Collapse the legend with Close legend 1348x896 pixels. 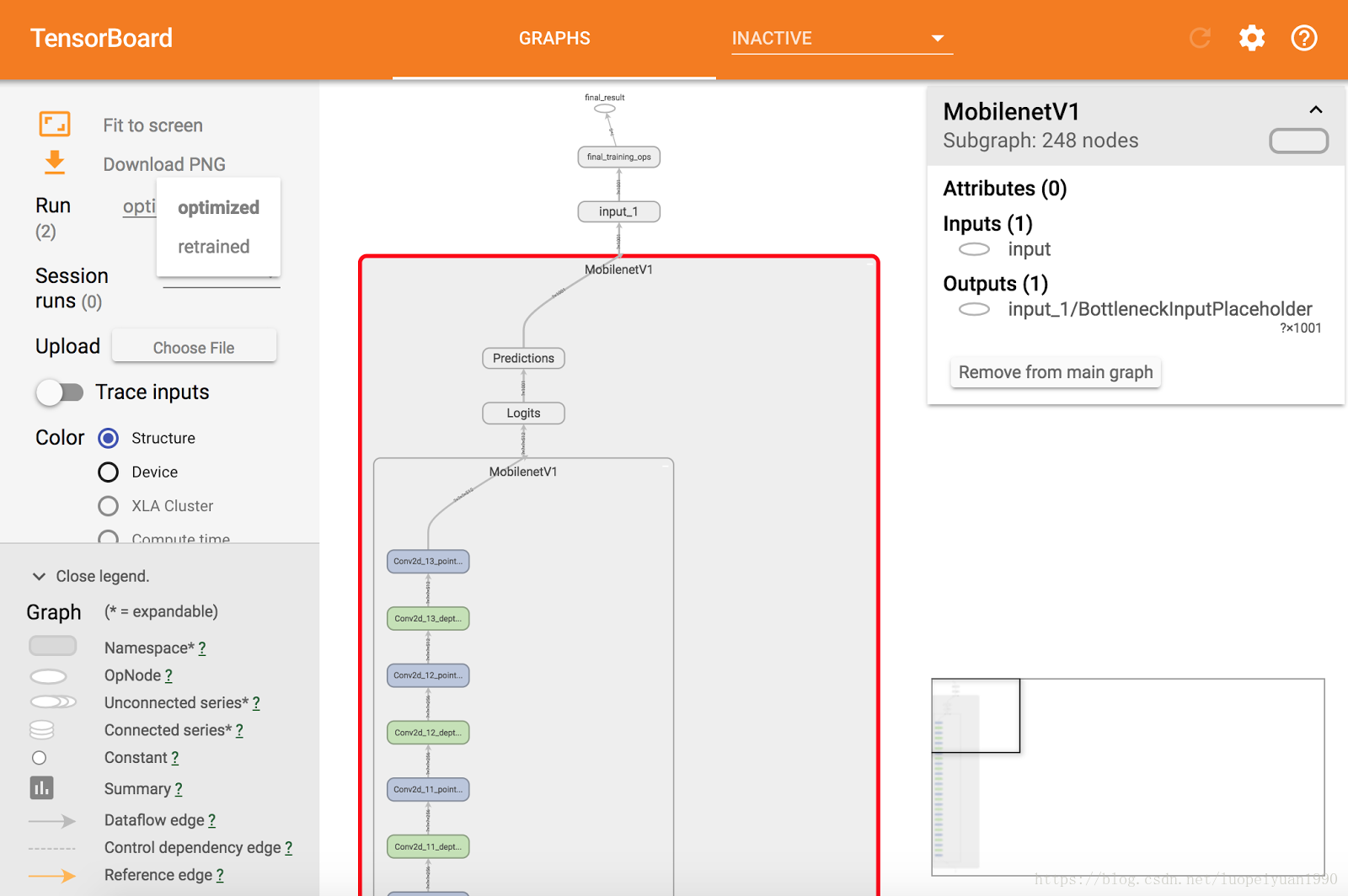pos(91,576)
